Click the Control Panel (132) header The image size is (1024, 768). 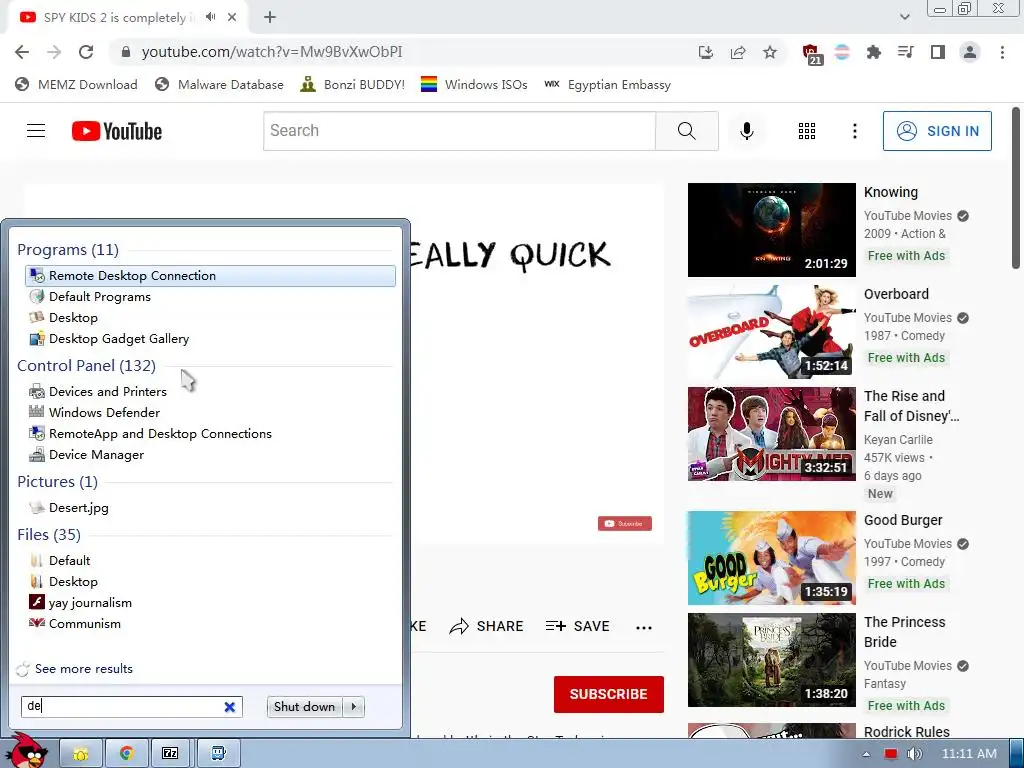point(86,365)
